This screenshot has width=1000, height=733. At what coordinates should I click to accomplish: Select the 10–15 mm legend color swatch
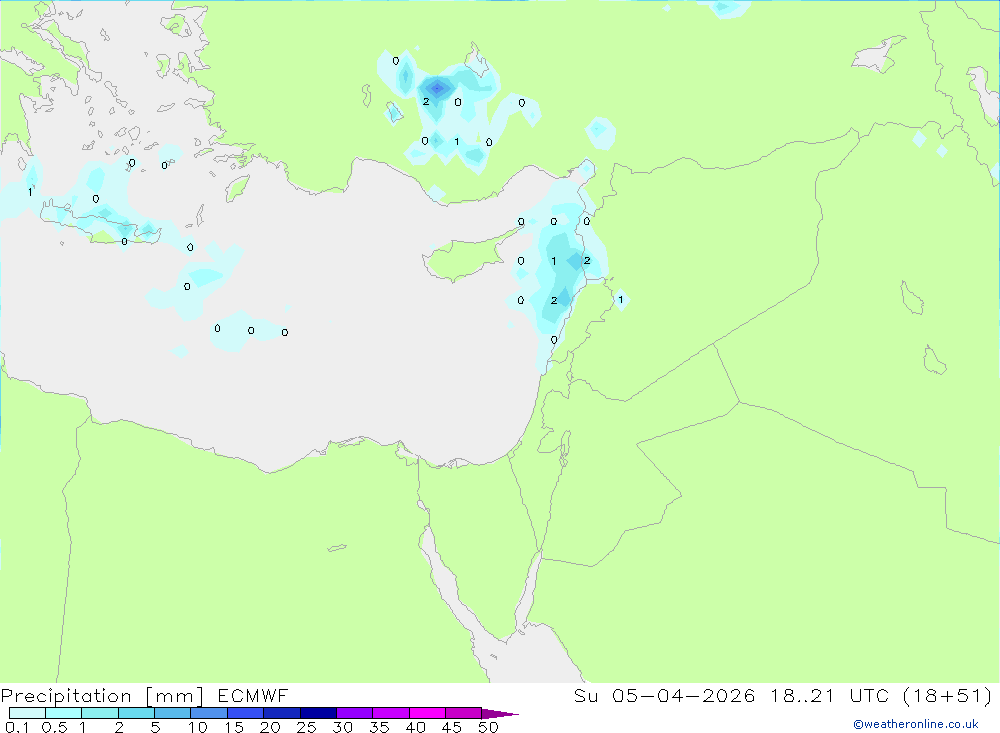(x=209, y=713)
